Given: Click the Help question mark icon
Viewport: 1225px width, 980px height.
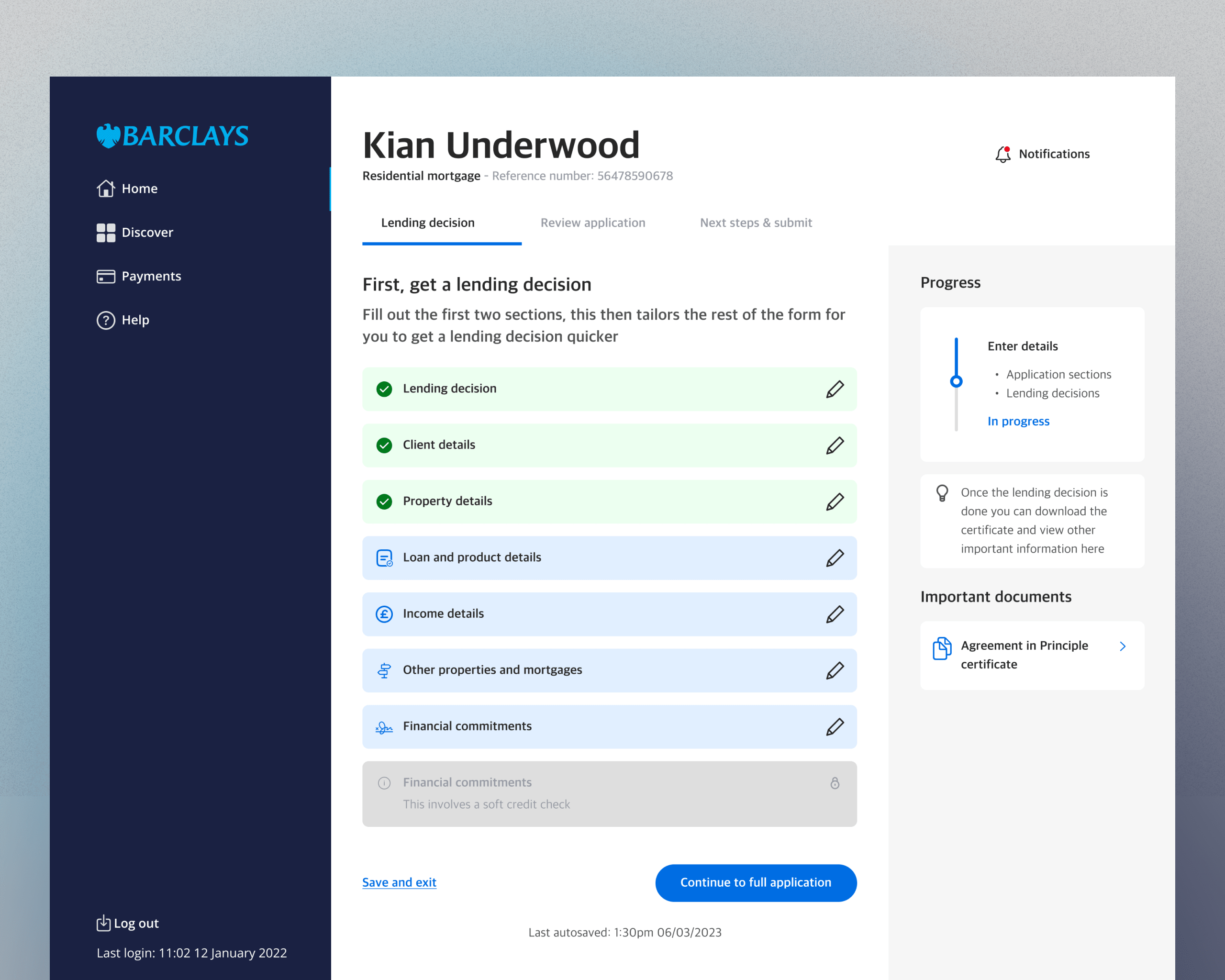Looking at the screenshot, I should coord(106,320).
